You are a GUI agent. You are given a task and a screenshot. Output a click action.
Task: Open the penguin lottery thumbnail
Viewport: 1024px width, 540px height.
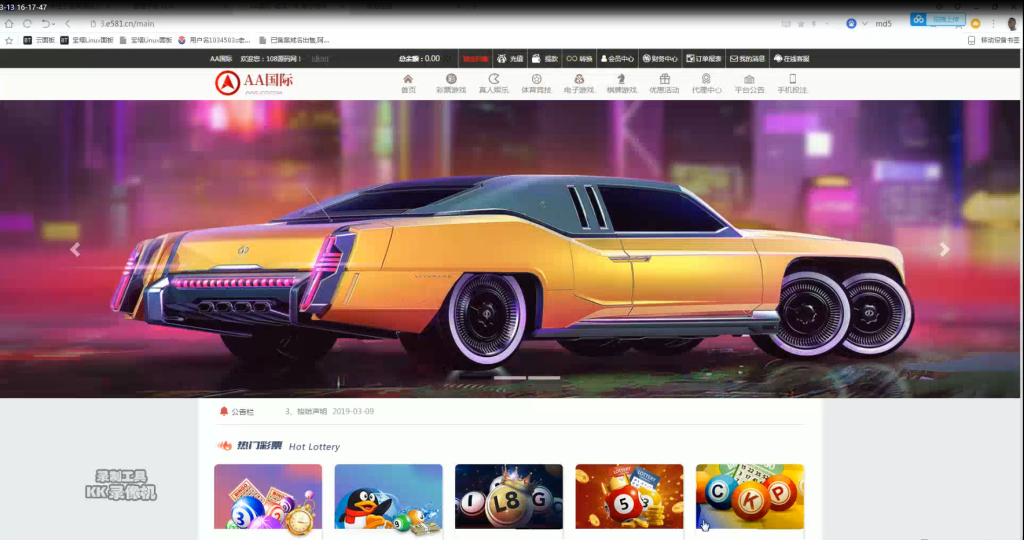389,498
